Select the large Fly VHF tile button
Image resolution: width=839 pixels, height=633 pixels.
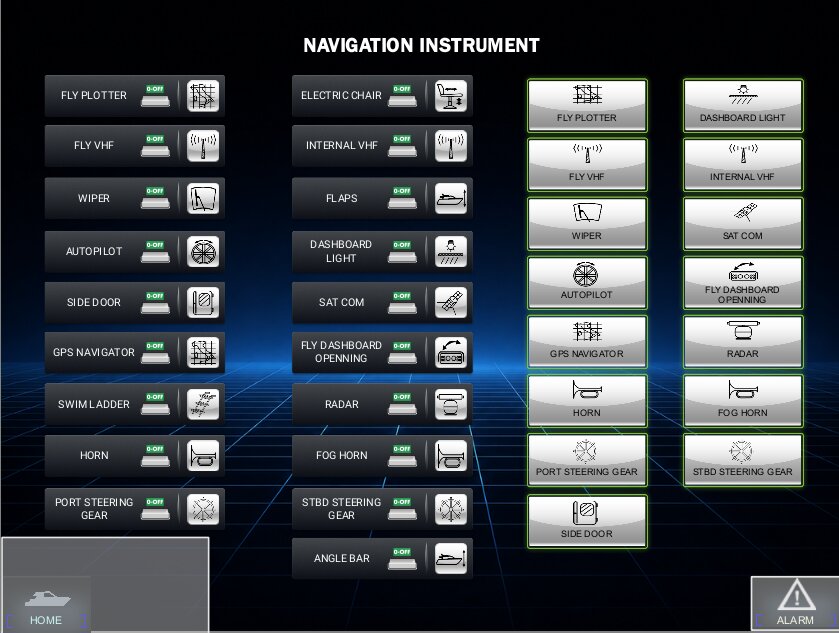coord(587,165)
